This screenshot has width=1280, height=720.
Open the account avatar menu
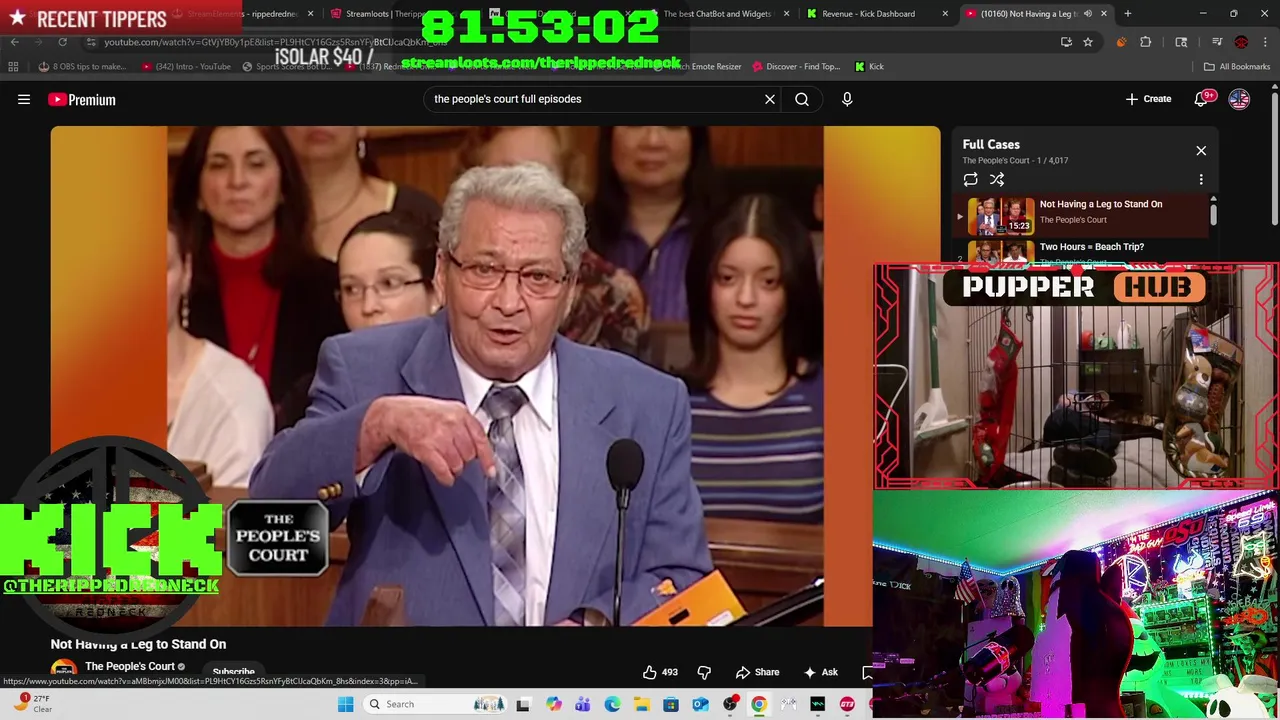click(1239, 99)
